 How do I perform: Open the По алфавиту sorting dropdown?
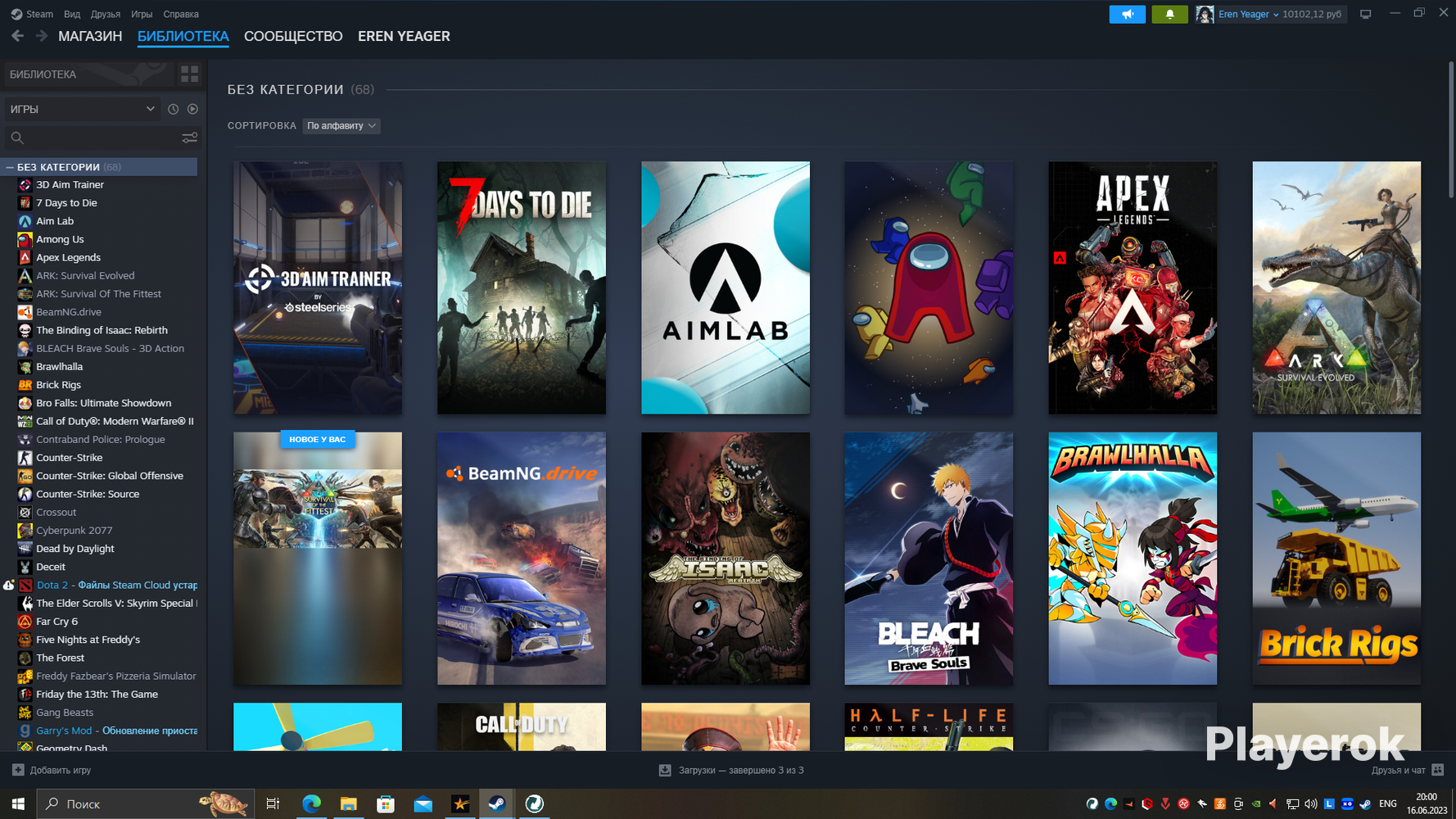pyautogui.click(x=341, y=125)
